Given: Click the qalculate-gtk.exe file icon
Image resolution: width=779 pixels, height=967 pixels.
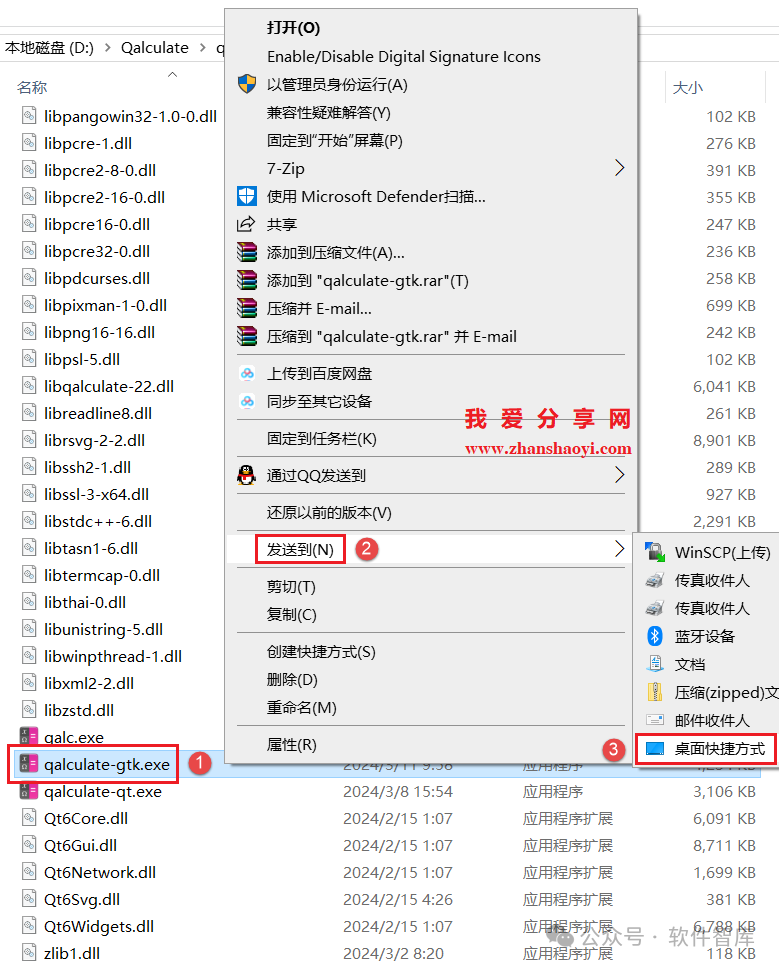Looking at the screenshot, I should click(29, 765).
